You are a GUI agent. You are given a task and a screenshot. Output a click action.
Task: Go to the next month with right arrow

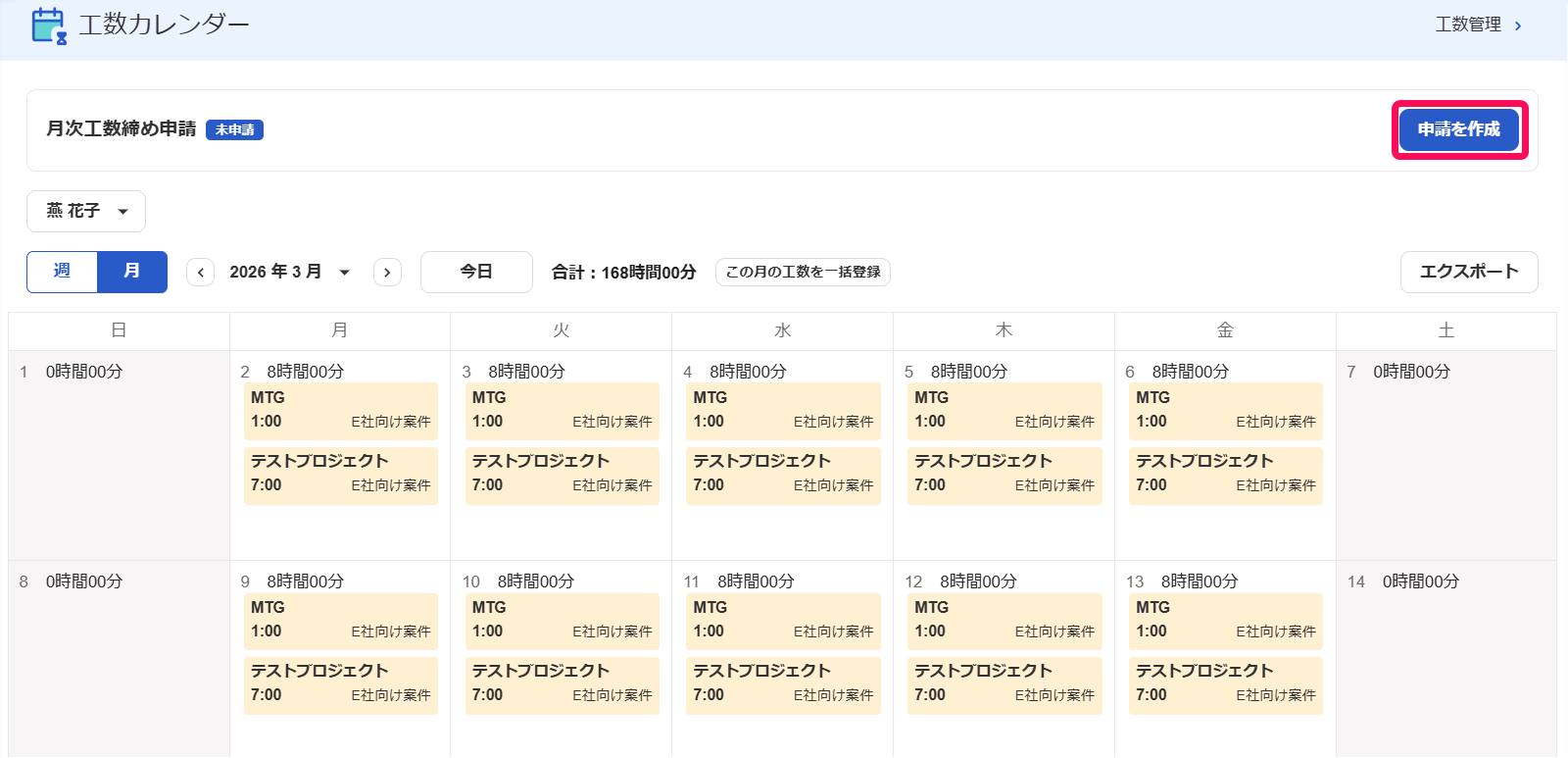(x=387, y=273)
